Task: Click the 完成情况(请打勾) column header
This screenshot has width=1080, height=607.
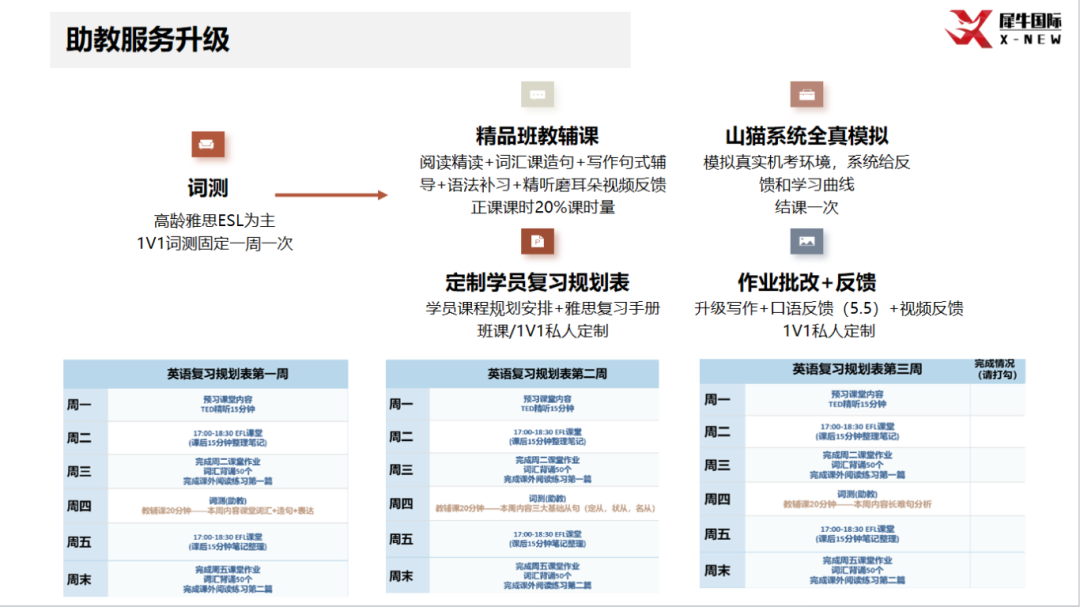Action: 996,369
